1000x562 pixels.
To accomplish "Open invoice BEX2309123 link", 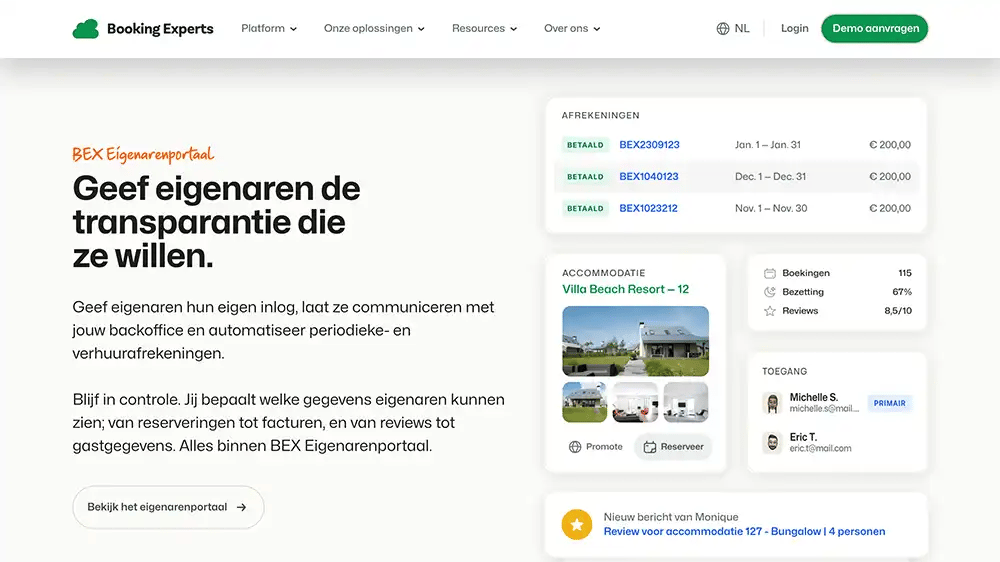I will pos(649,145).
